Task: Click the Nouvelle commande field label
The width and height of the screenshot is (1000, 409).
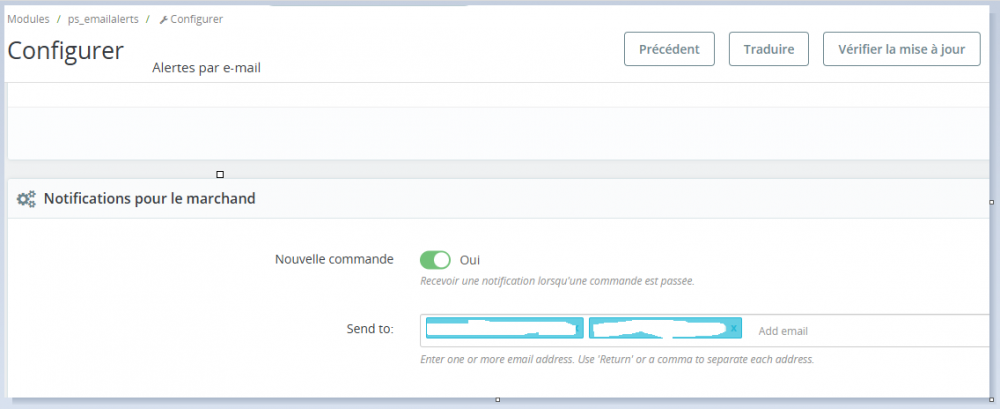Action: point(334,259)
